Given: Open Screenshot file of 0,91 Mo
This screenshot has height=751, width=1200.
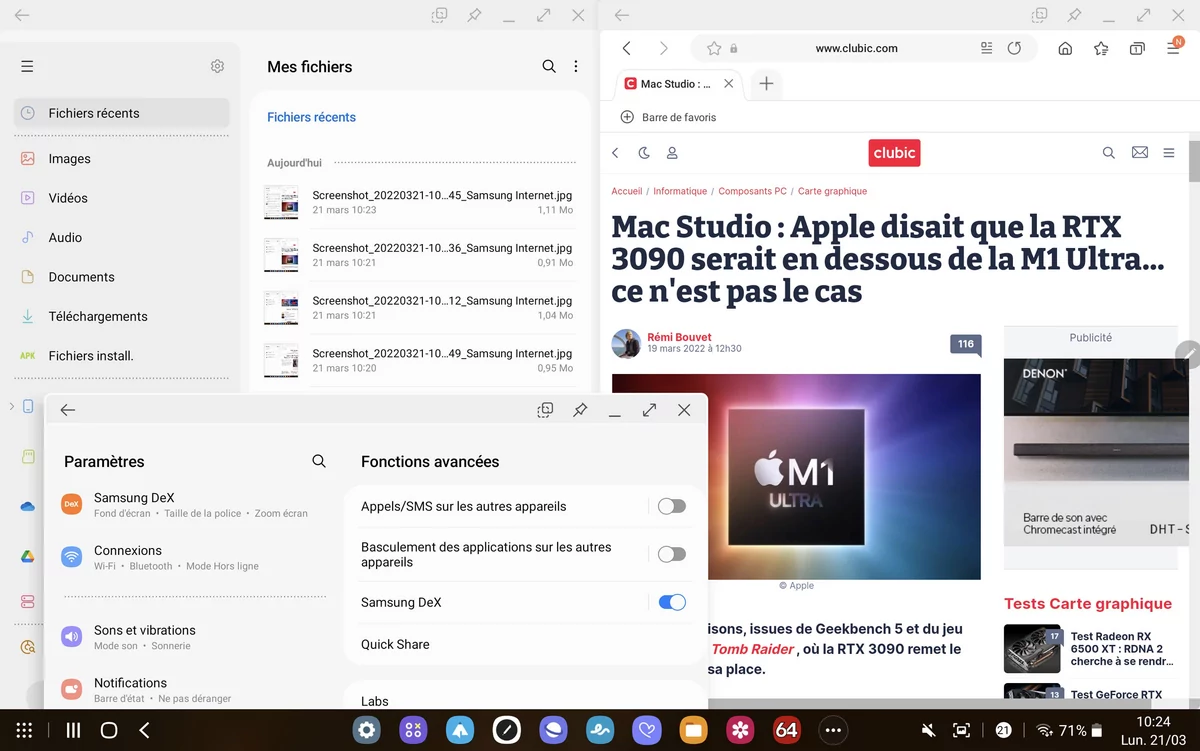Looking at the screenshot, I should (x=419, y=255).
